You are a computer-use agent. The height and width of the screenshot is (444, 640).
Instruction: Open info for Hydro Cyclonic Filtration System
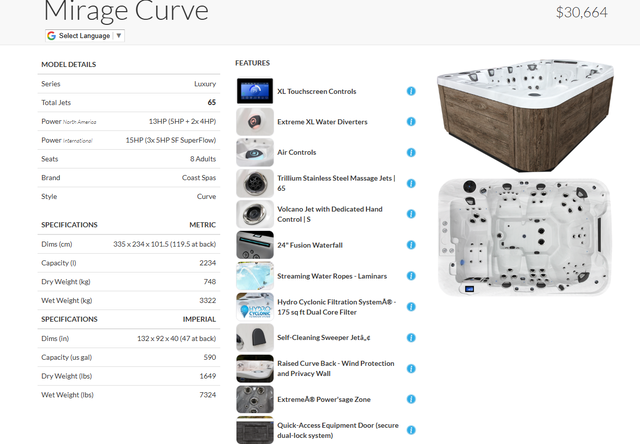point(411,307)
